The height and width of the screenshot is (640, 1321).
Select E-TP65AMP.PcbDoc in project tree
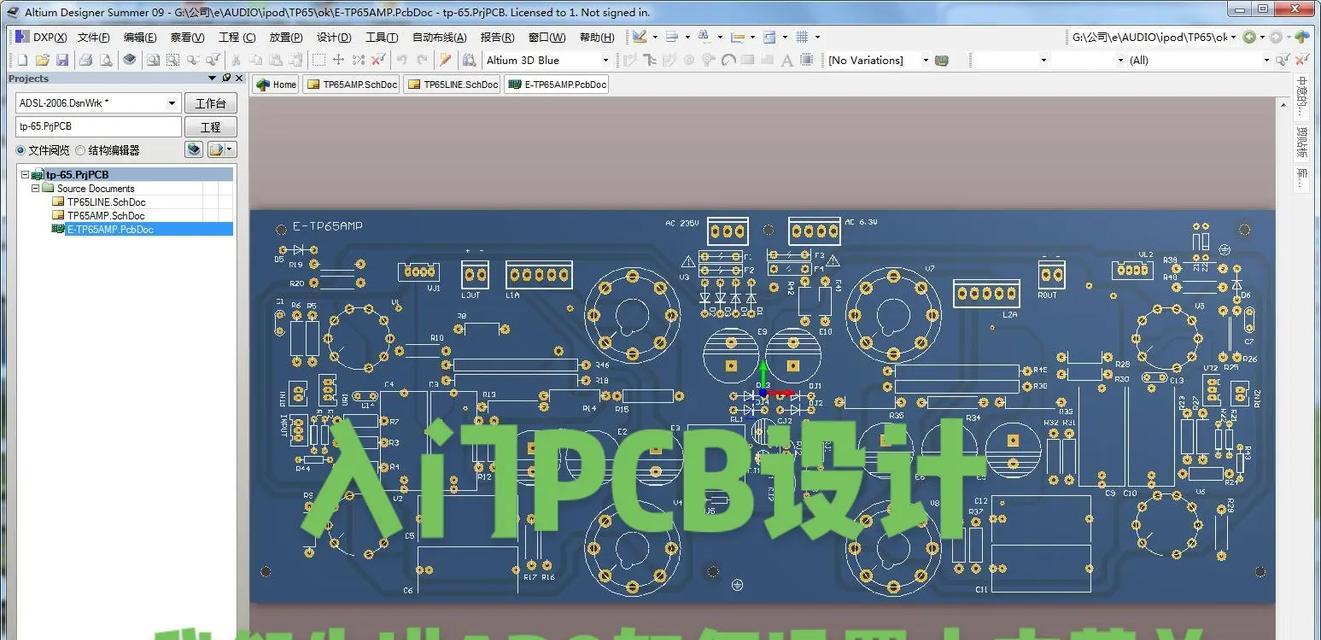point(110,229)
